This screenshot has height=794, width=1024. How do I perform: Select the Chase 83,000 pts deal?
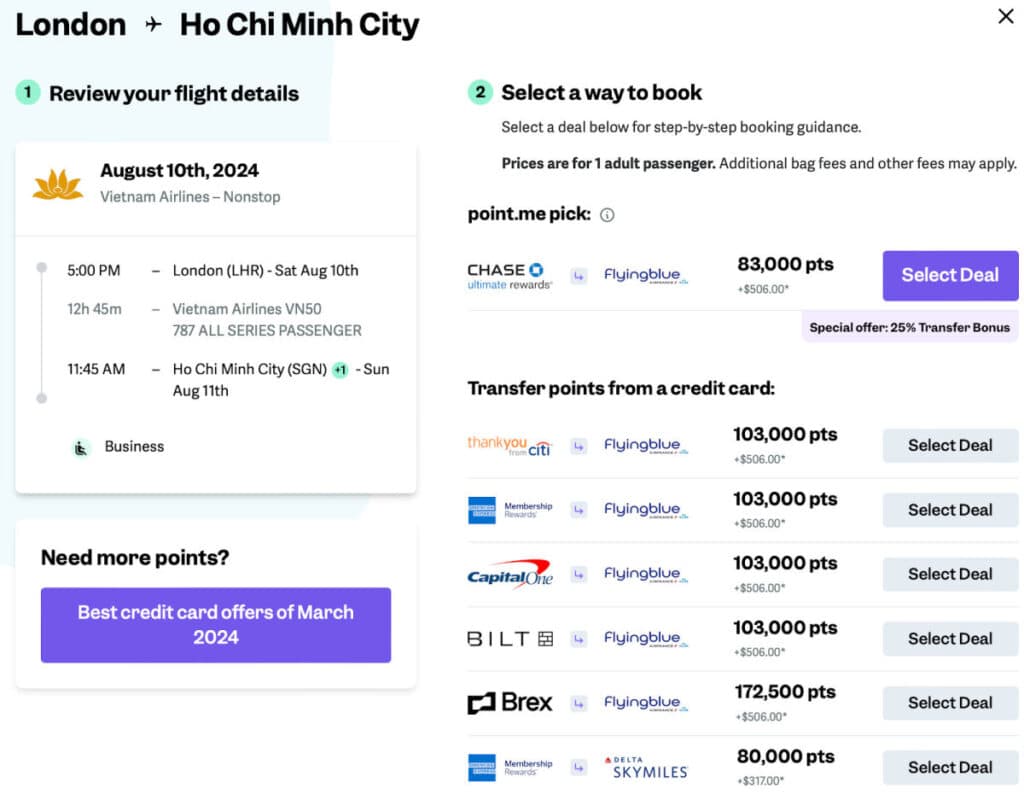pyautogui.click(x=949, y=276)
